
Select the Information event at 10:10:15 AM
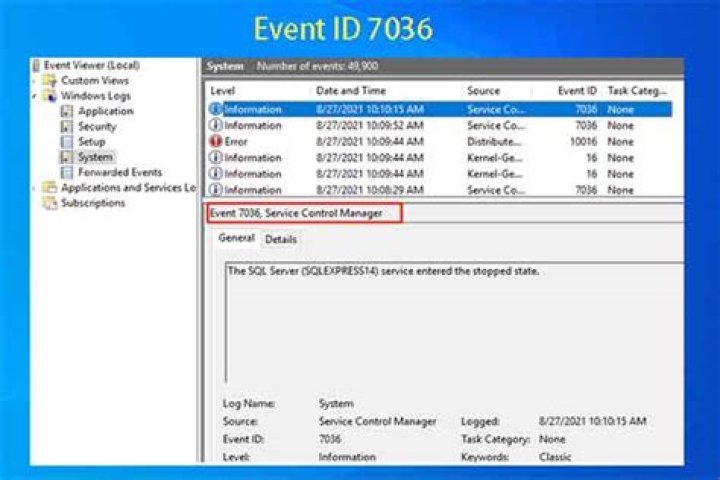coord(440,109)
